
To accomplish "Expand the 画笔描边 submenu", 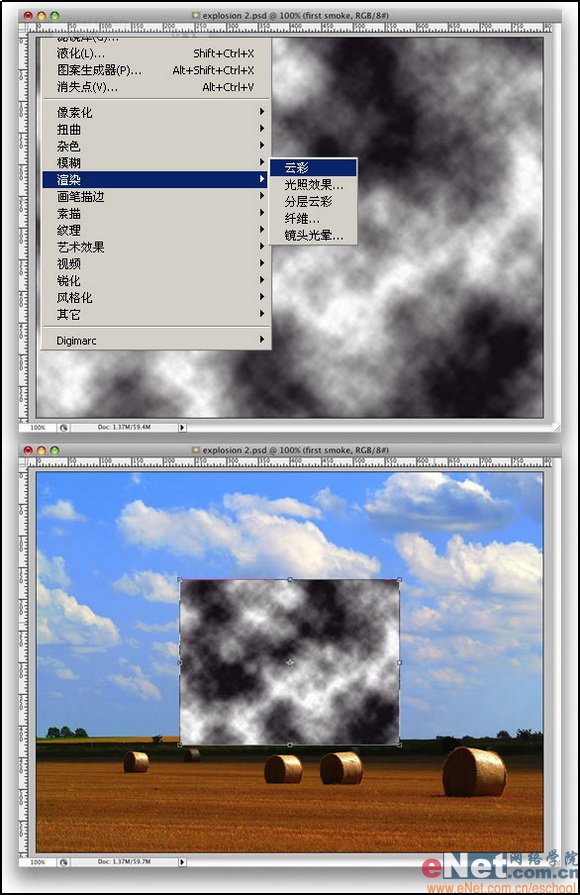I will (x=156, y=196).
